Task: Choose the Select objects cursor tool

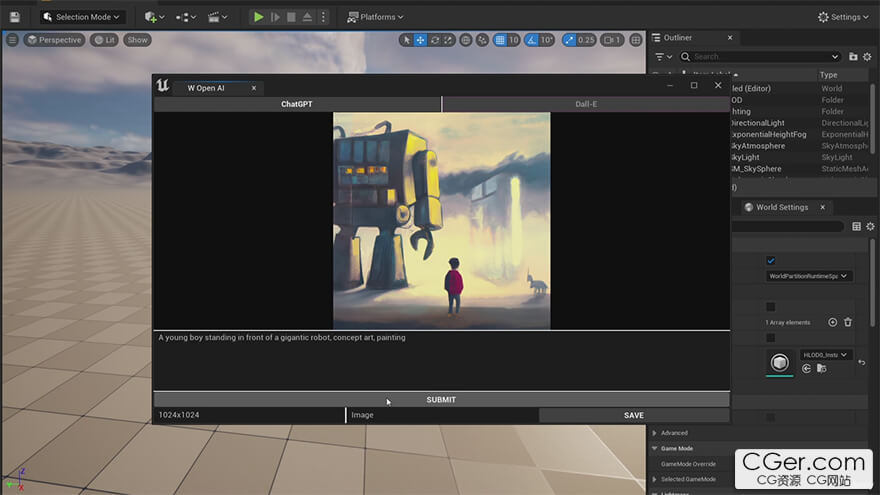Action: 406,40
